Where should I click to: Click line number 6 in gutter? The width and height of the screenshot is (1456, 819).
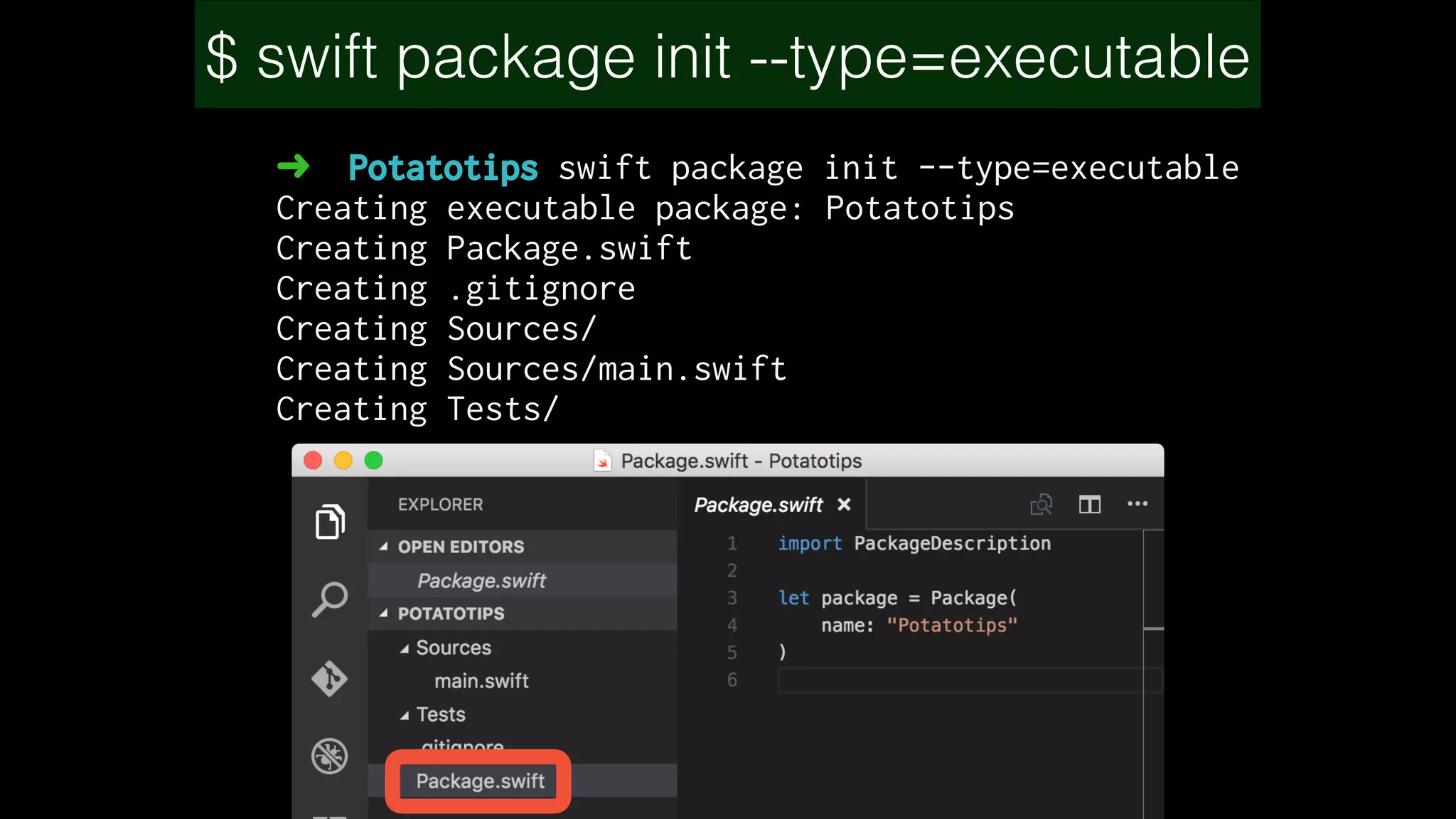pos(732,680)
